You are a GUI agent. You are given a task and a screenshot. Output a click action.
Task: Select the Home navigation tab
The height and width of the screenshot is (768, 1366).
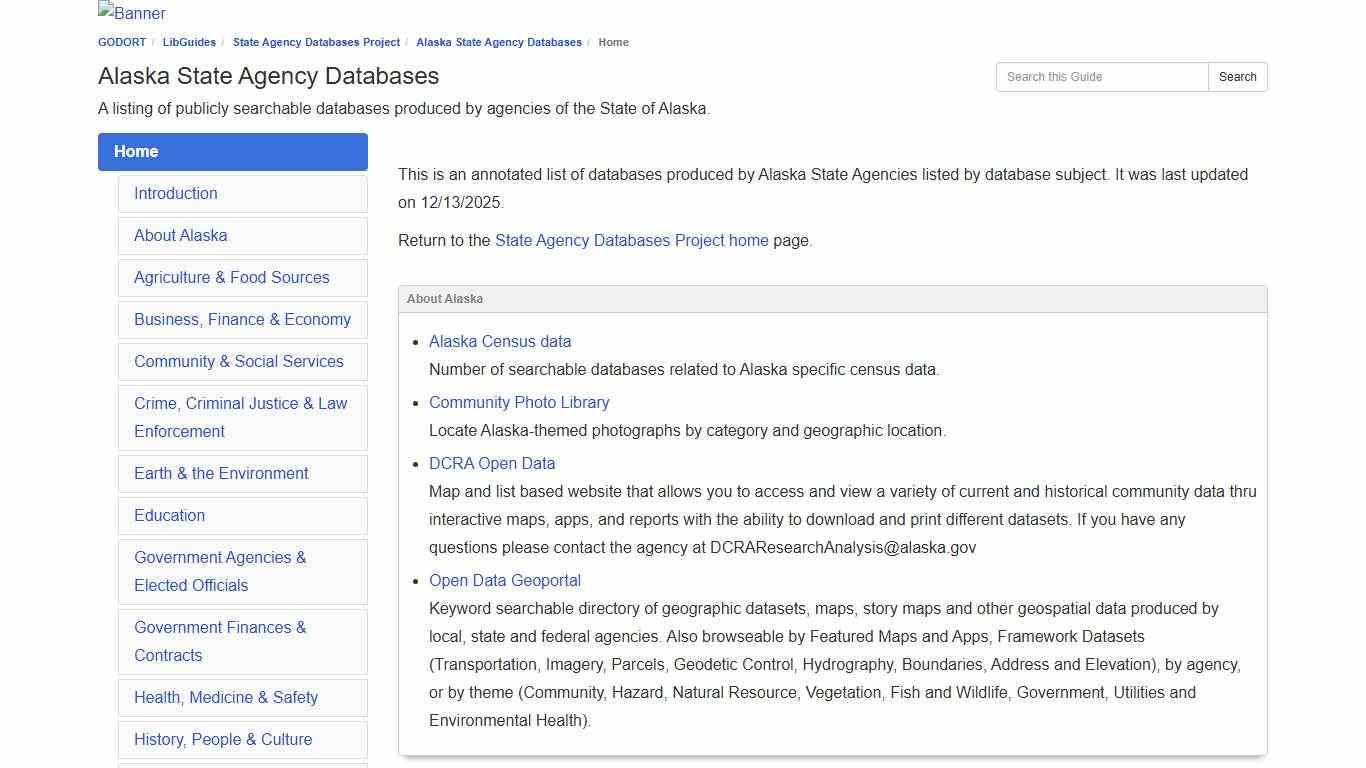(136, 151)
